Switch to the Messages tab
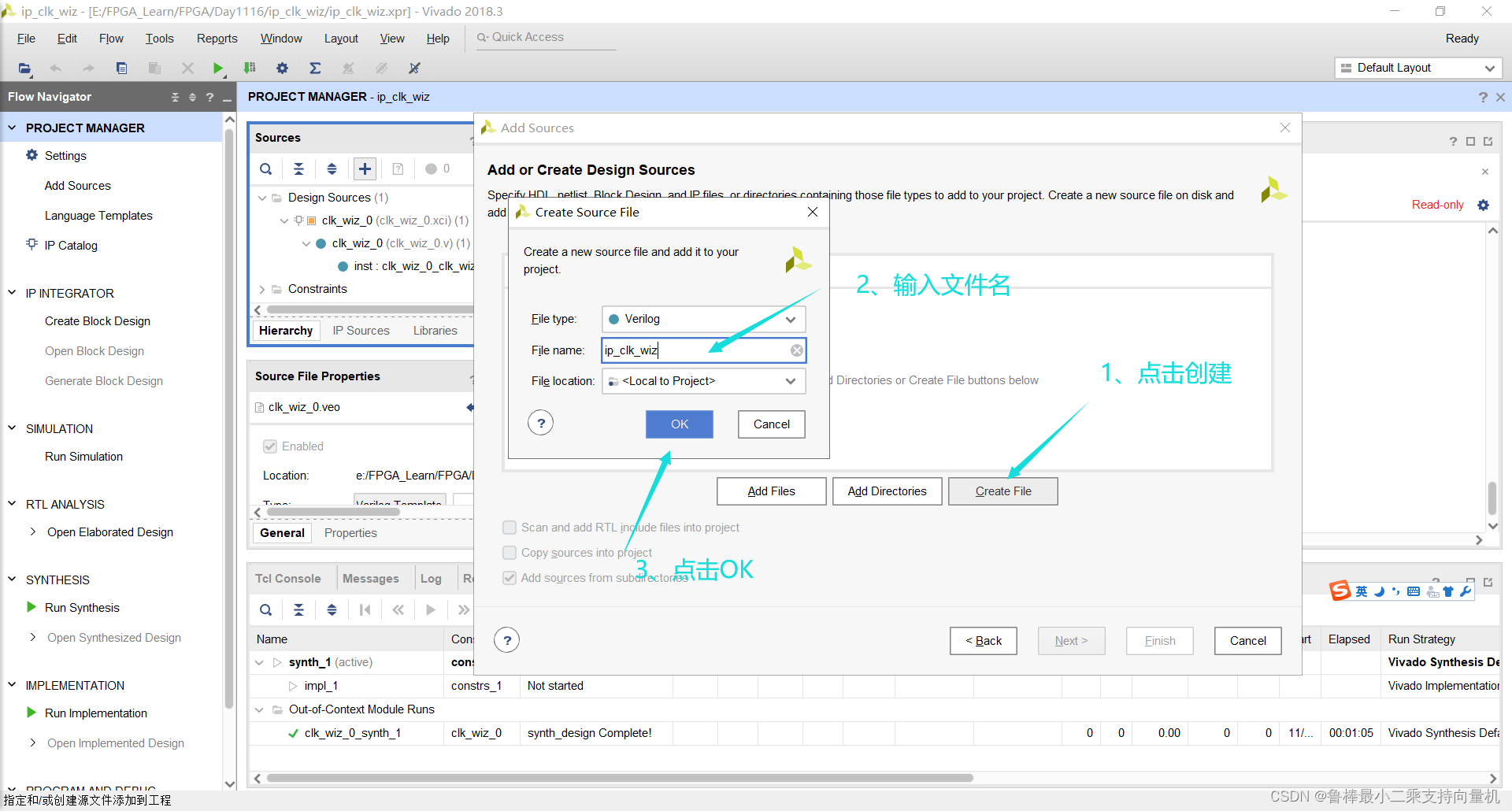 pyautogui.click(x=370, y=579)
